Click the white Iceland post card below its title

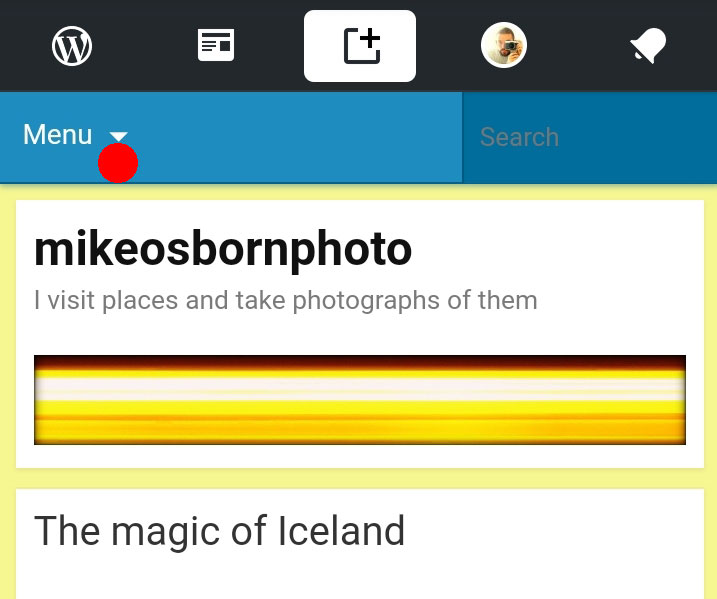click(360, 578)
